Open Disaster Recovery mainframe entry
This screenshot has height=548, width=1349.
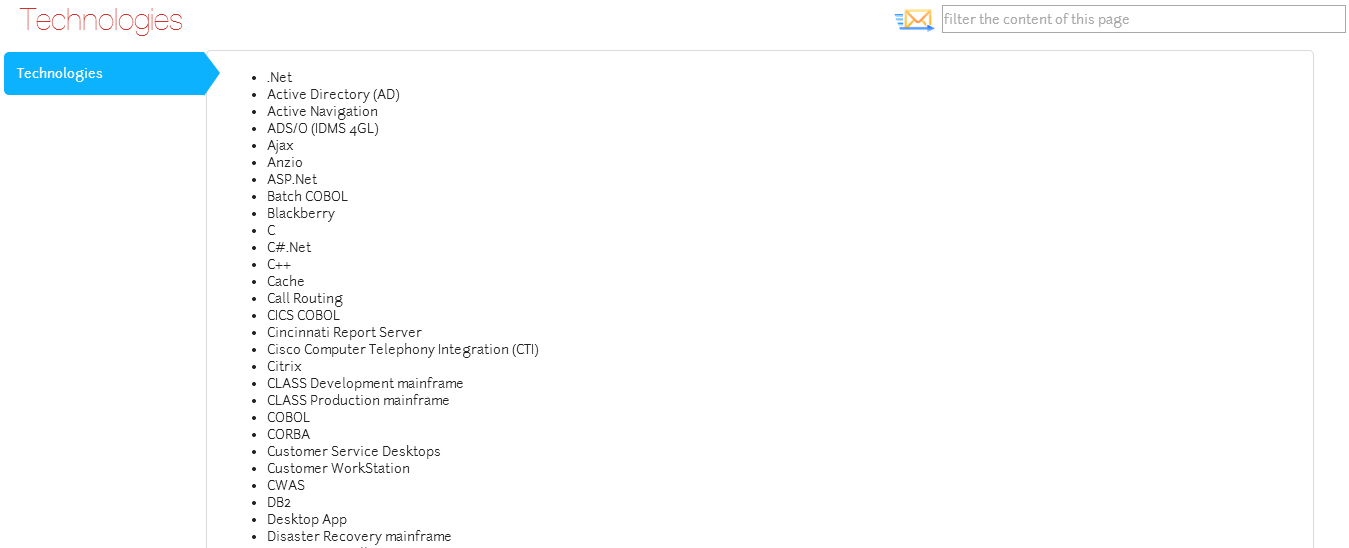point(359,537)
